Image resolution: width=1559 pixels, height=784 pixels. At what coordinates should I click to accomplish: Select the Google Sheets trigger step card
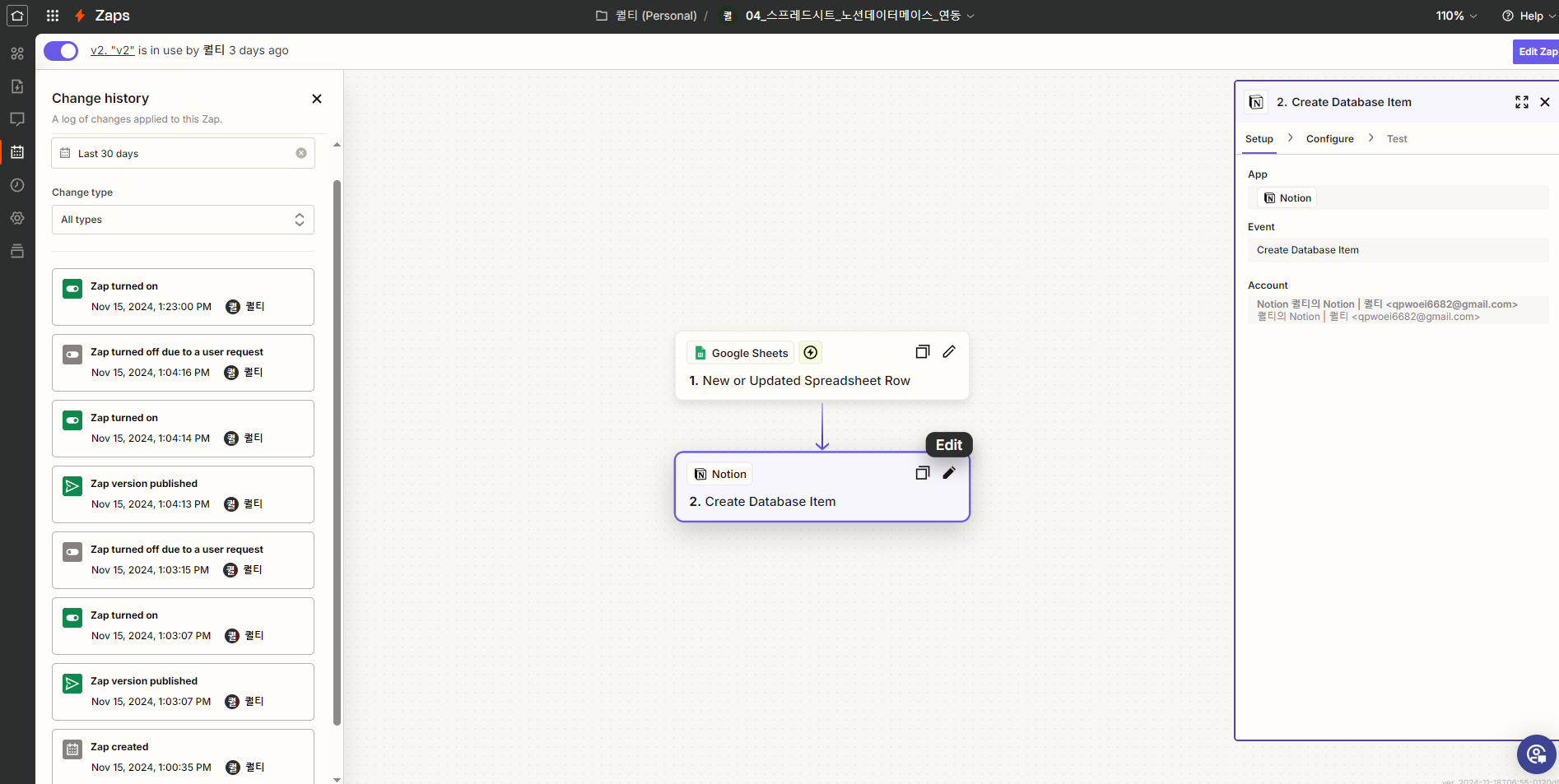(x=822, y=366)
